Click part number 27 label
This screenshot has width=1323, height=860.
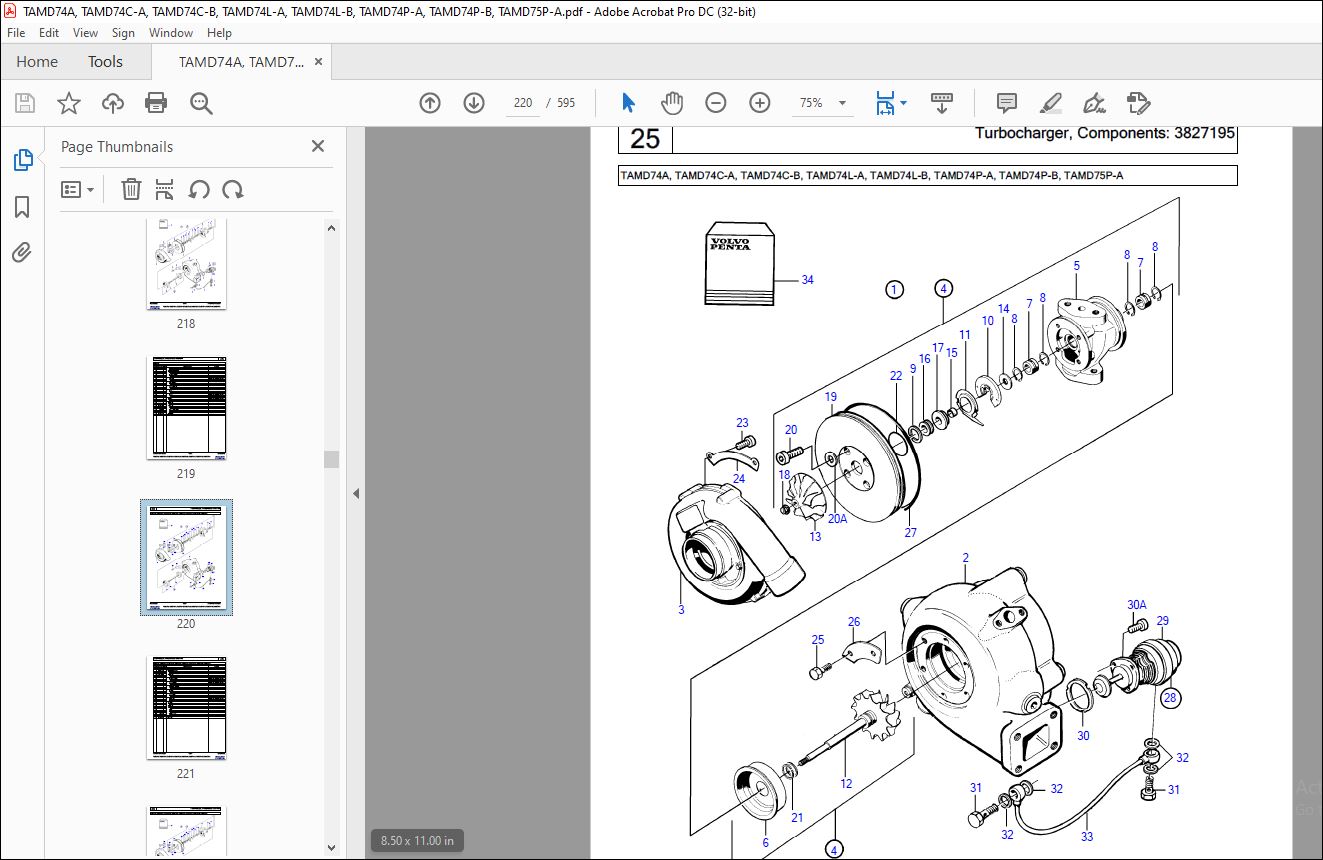click(910, 533)
